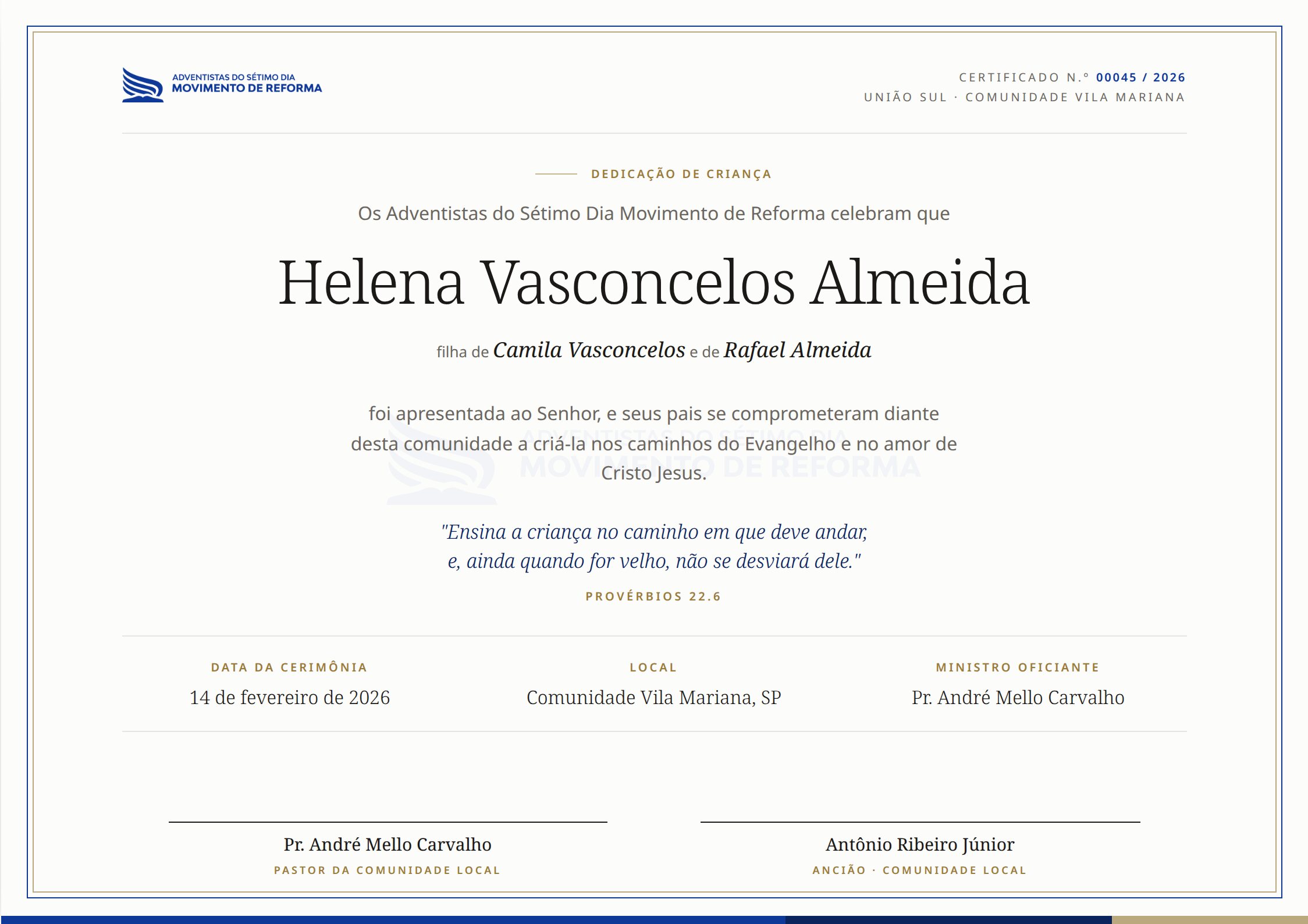Click the line starting 'foi apresentada ao Senhor'
This screenshot has width=1308, height=924.
[x=654, y=414]
